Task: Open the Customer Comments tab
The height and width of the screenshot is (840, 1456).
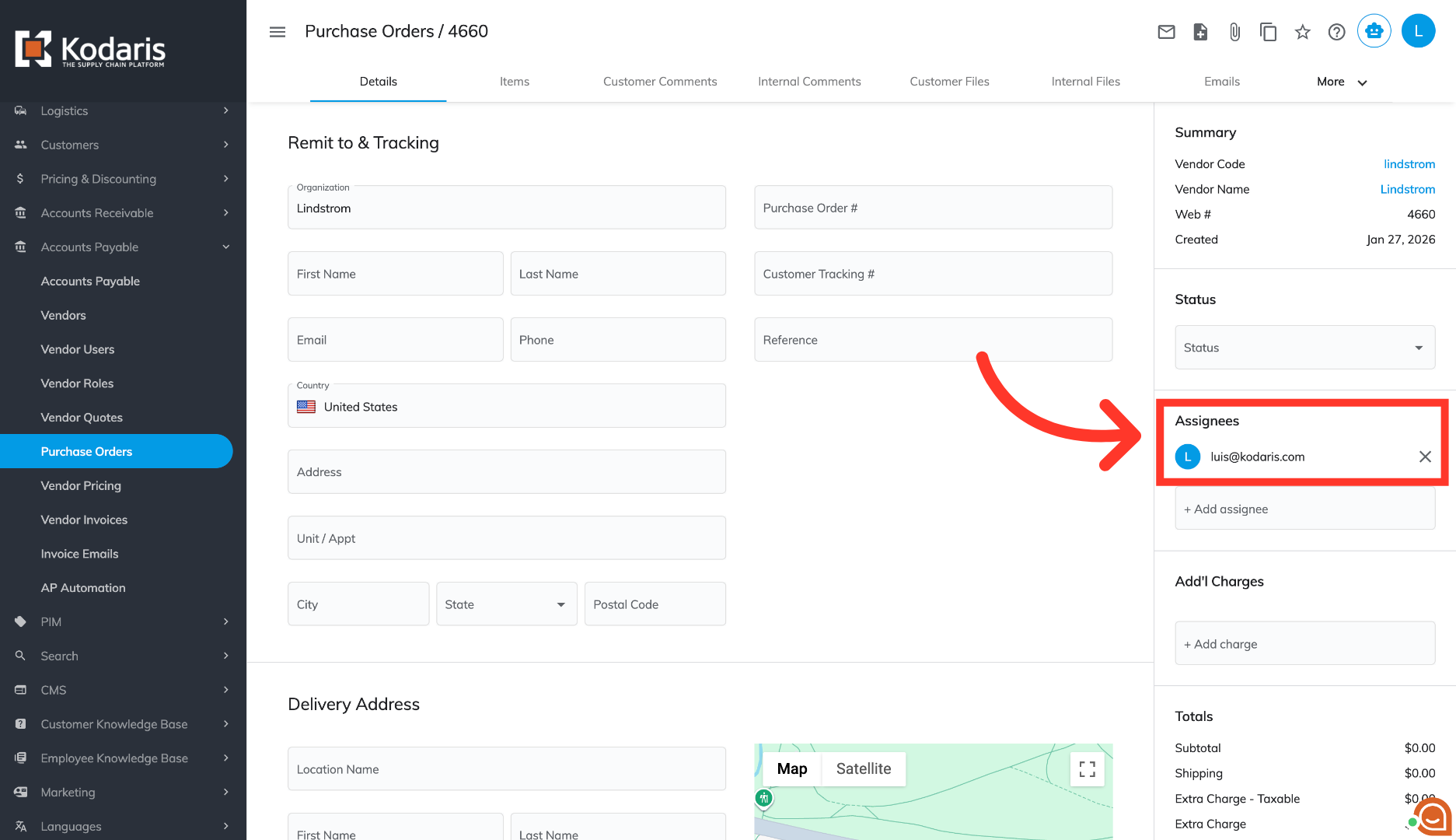Action: tap(660, 82)
